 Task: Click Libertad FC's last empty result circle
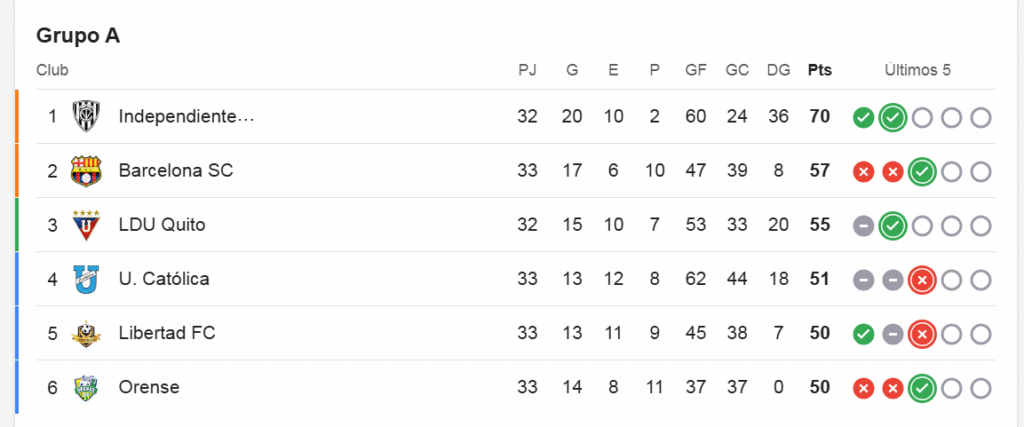pyautogui.click(x=981, y=334)
